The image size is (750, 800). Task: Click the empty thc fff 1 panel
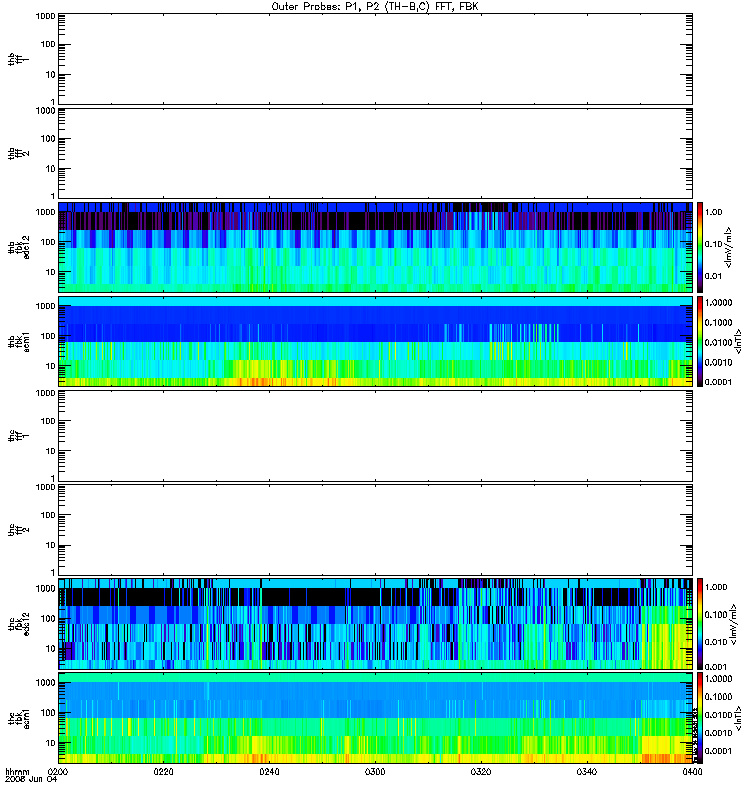coord(375,436)
